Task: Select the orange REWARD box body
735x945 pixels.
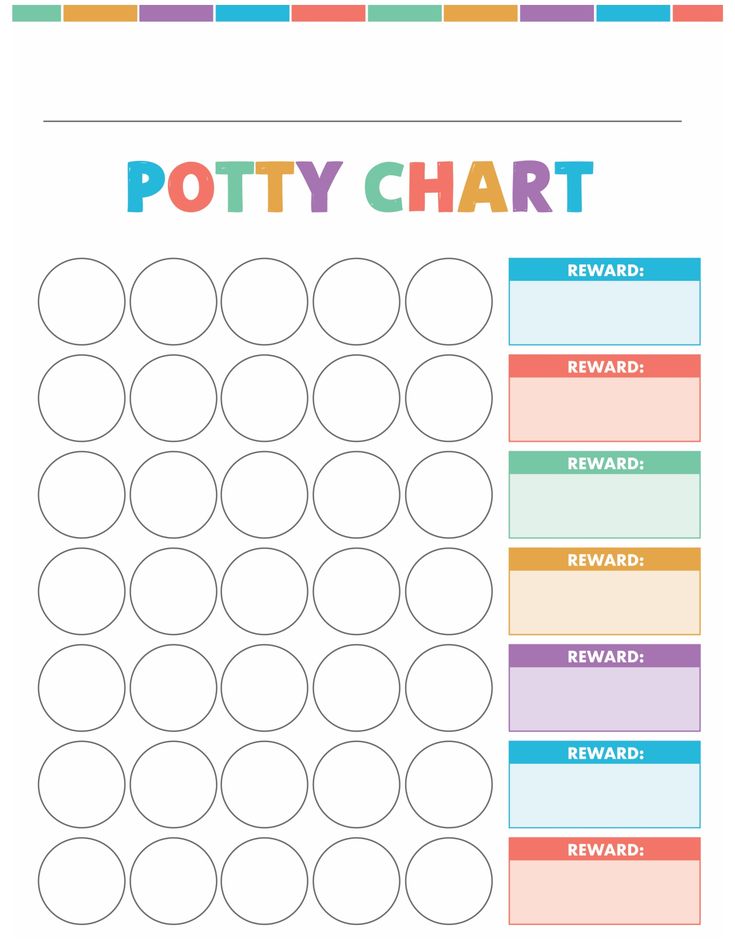Action: pyautogui.click(x=604, y=602)
